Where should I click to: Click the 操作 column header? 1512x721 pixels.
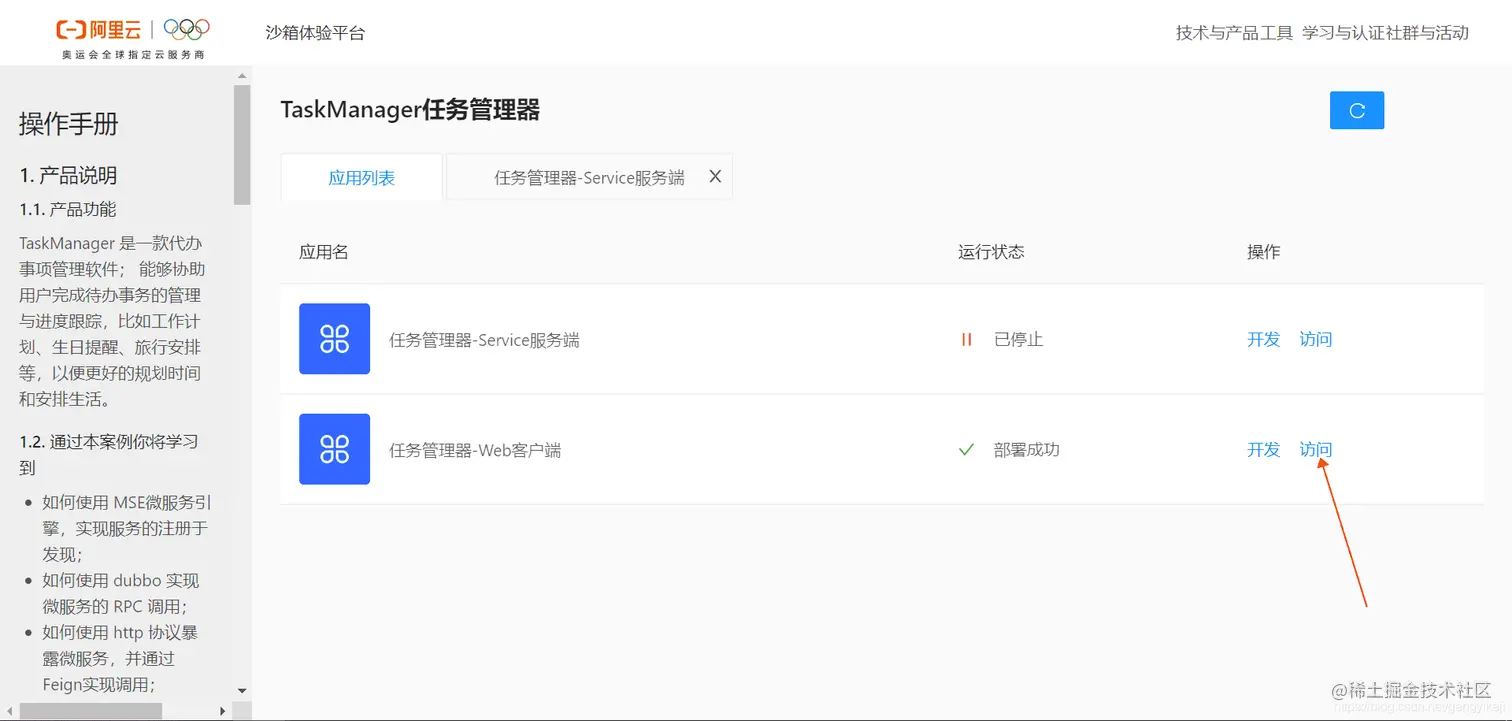1263,252
